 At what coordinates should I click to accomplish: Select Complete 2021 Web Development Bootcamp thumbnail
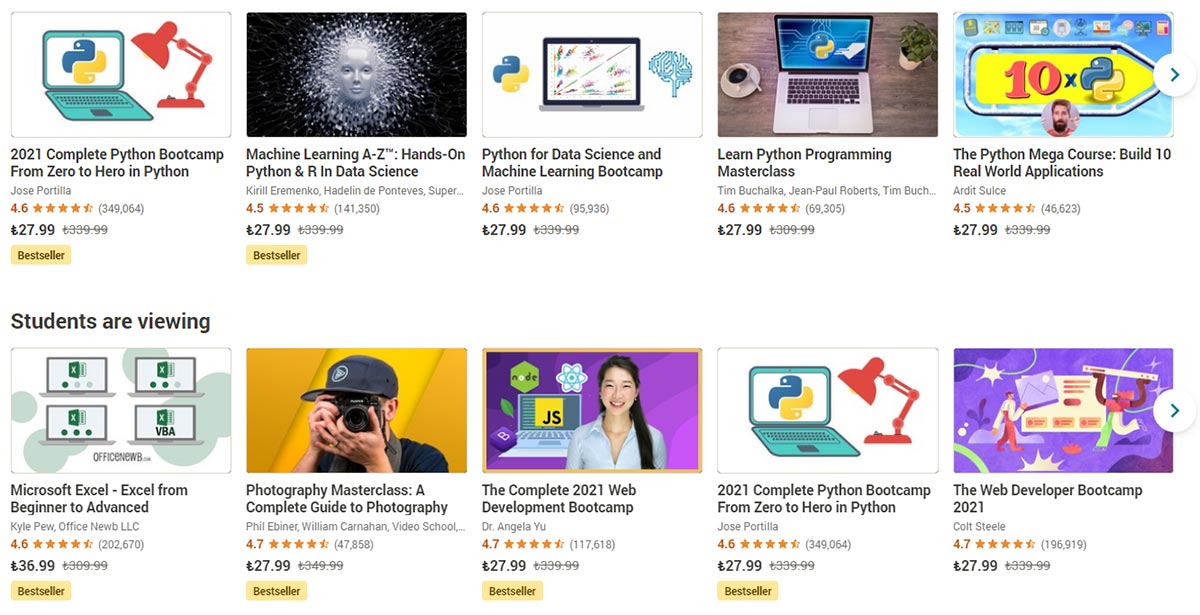[592, 410]
